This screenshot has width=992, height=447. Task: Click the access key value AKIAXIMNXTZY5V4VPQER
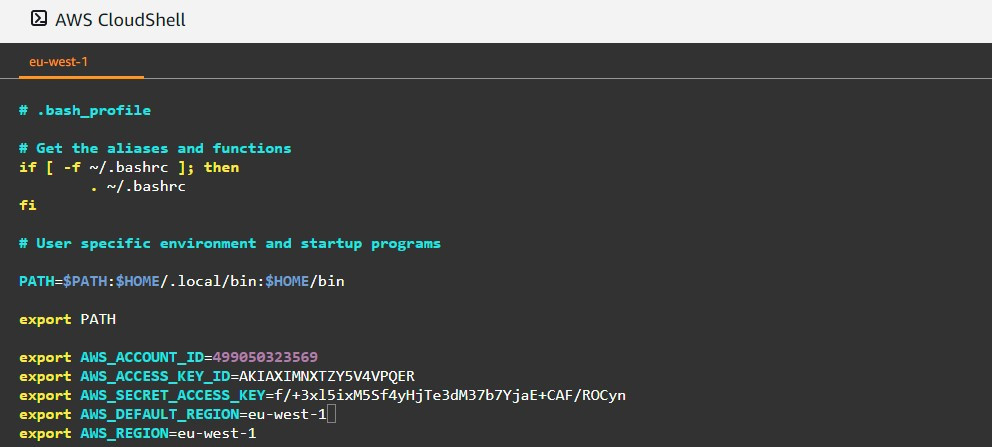click(326, 376)
